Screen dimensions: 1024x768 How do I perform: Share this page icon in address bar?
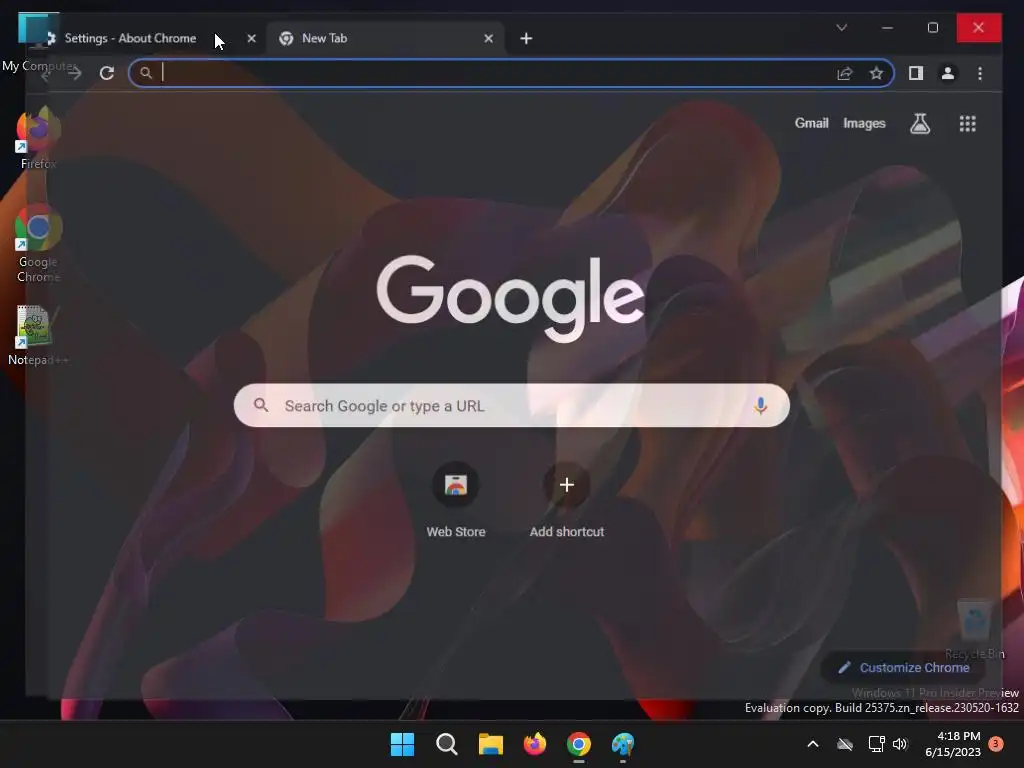click(845, 73)
